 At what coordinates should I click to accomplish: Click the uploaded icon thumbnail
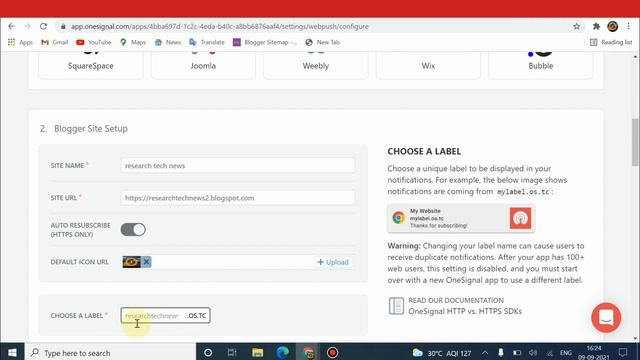coord(131,262)
